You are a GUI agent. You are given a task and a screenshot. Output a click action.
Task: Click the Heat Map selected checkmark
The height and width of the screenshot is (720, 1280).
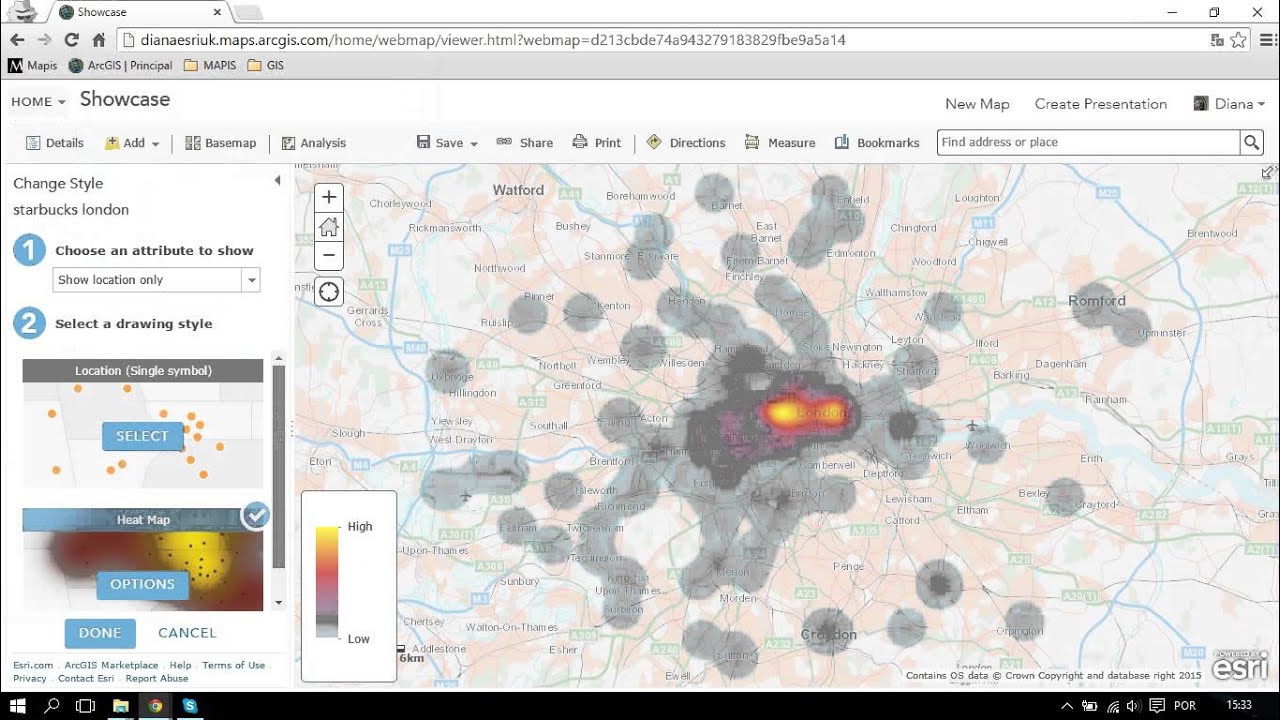coord(256,516)
